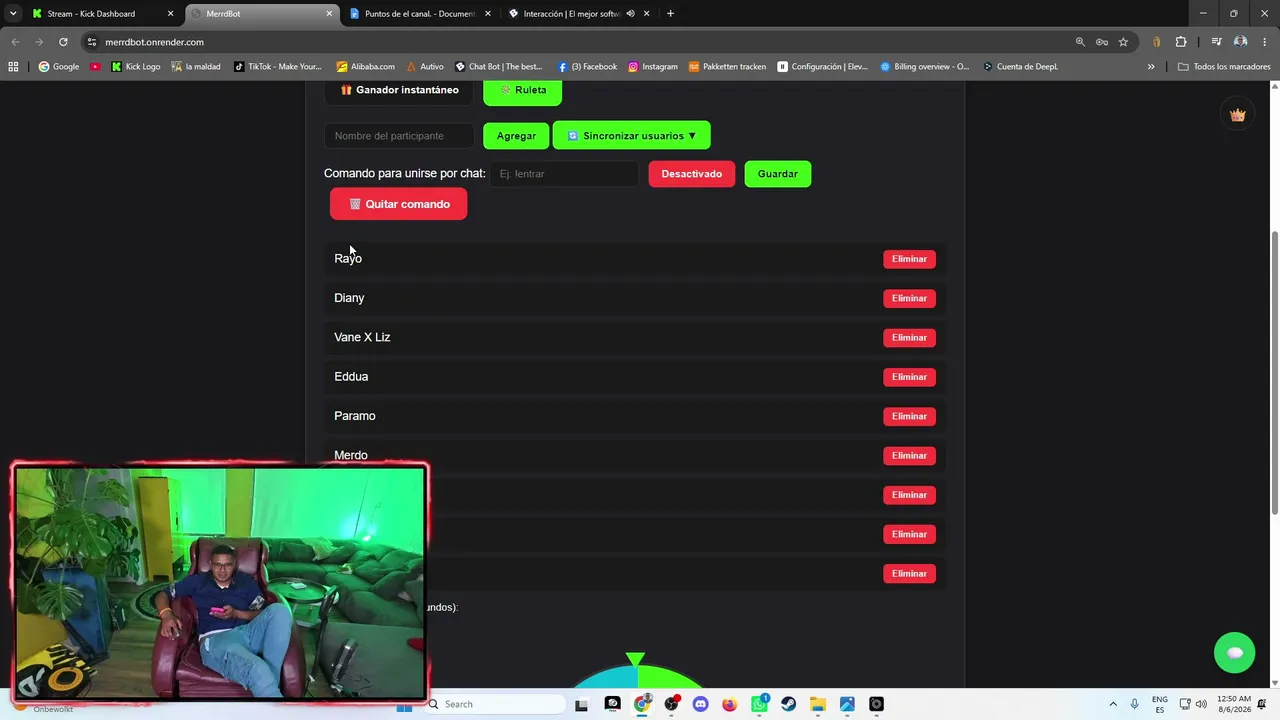This screenshot has height=720, width=1280.
Task: Toggle the Desactivado command switch
Action: [x=691, y=174]
